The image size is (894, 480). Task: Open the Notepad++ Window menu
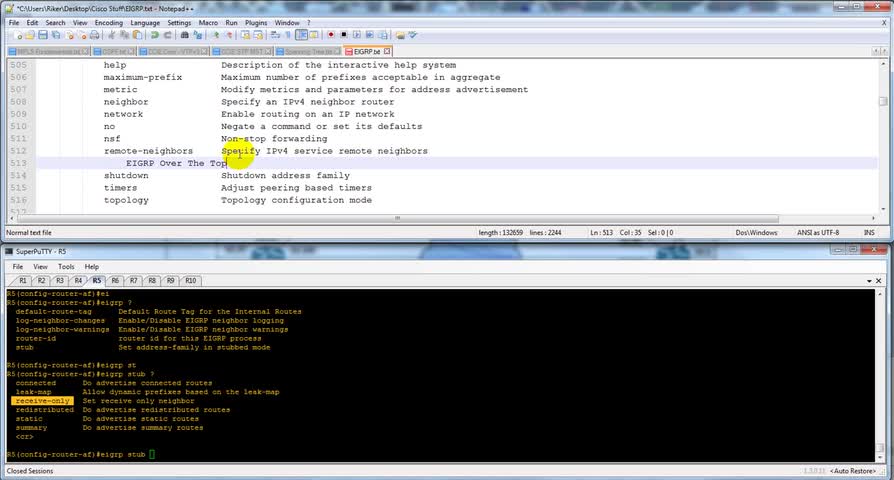pyautogui.click(x=287, y=23)
